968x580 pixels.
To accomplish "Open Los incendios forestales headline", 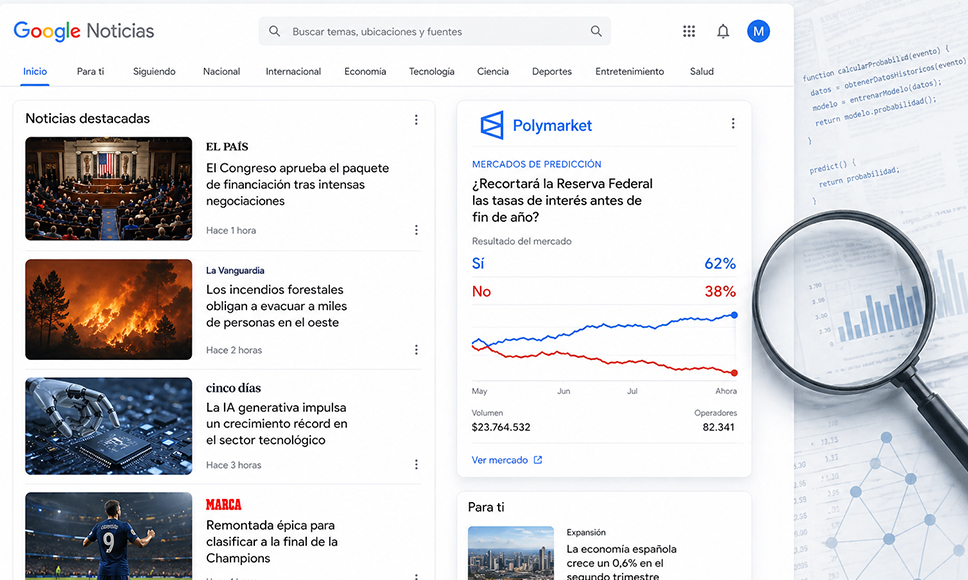I will [x=277, y=306].
